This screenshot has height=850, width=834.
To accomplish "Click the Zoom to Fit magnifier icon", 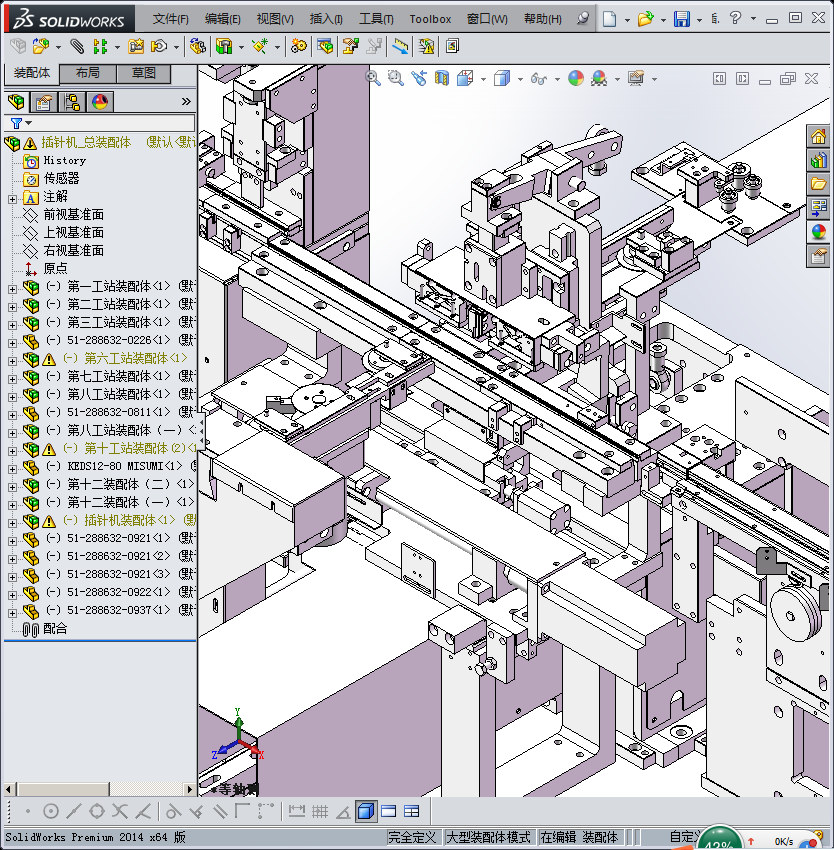I will pyautogui.click(x=374, y=78).
